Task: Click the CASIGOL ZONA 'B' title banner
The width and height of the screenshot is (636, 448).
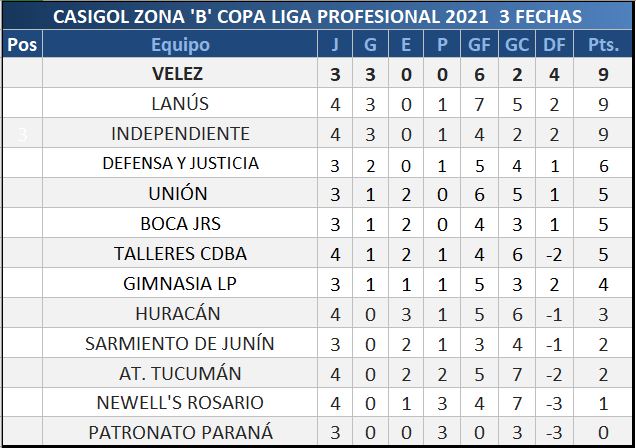Action: (318, 17)
